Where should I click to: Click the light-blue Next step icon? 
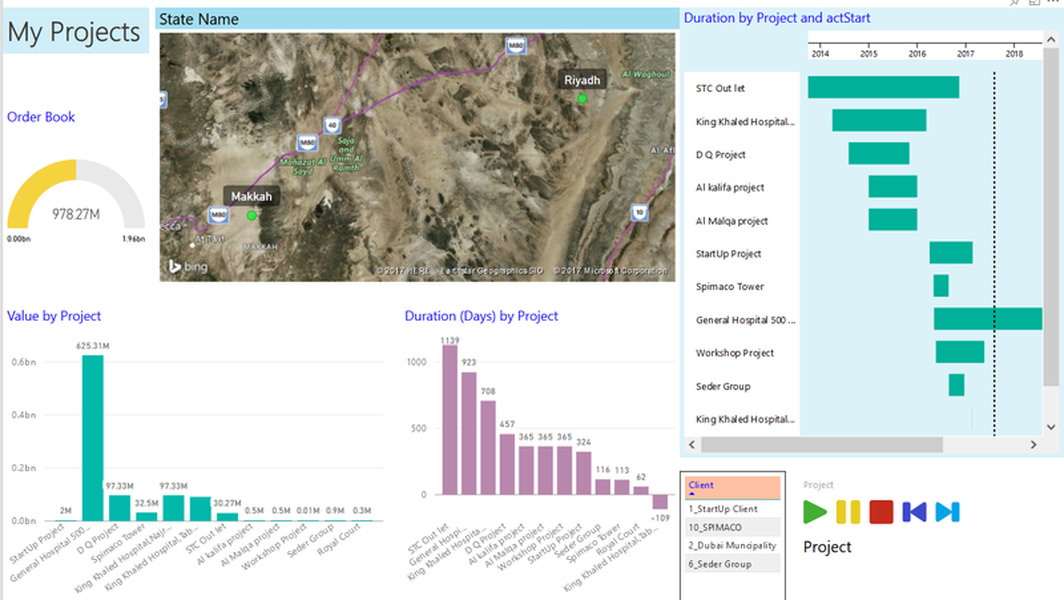point(947,512)
